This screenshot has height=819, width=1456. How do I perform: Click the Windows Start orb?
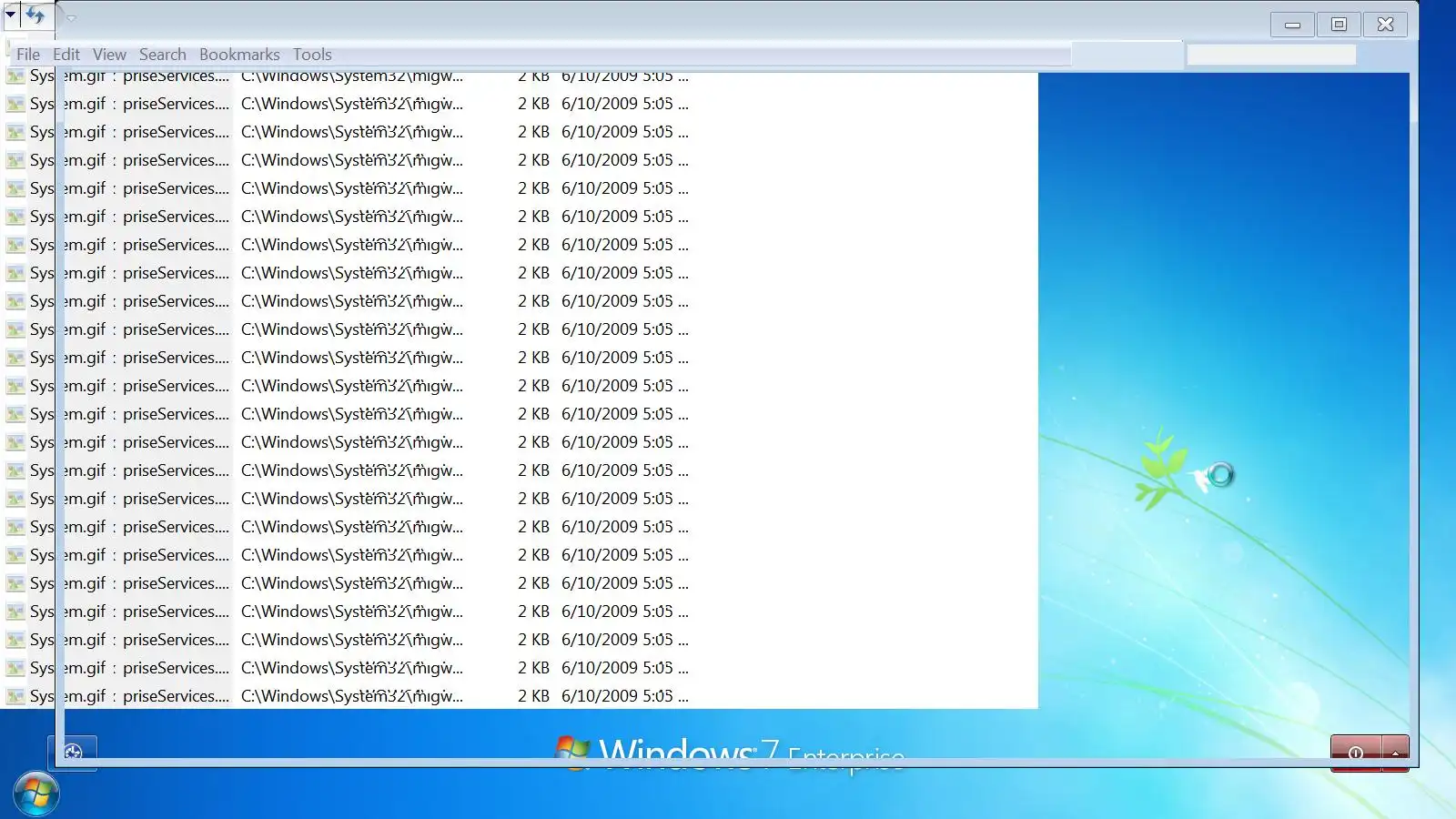pos(36,794)
